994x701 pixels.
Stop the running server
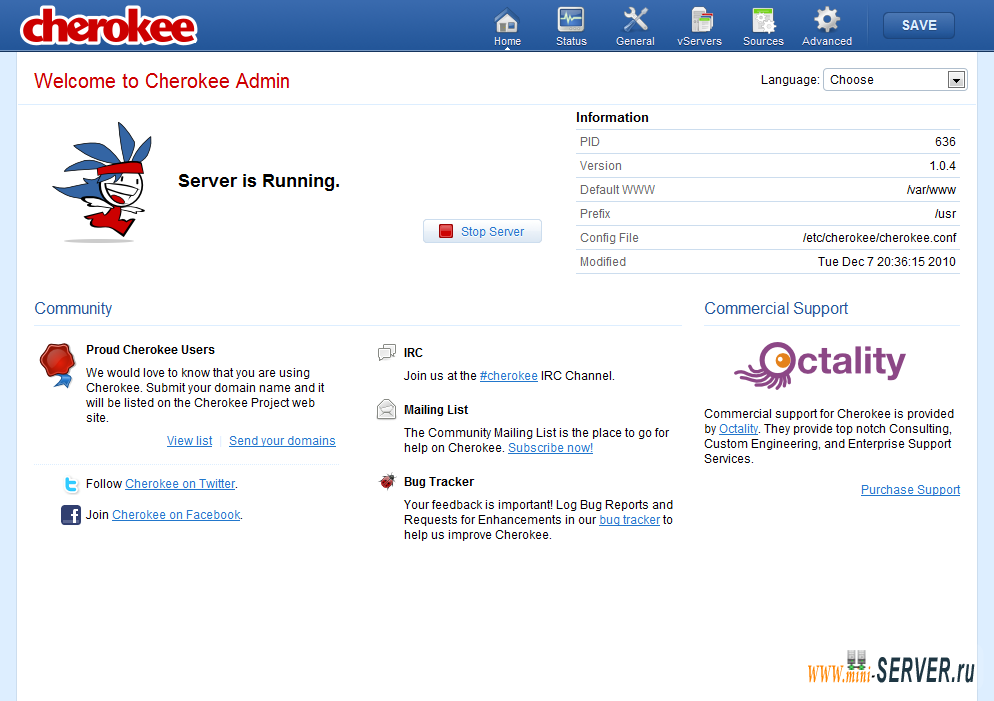[482, 231]
